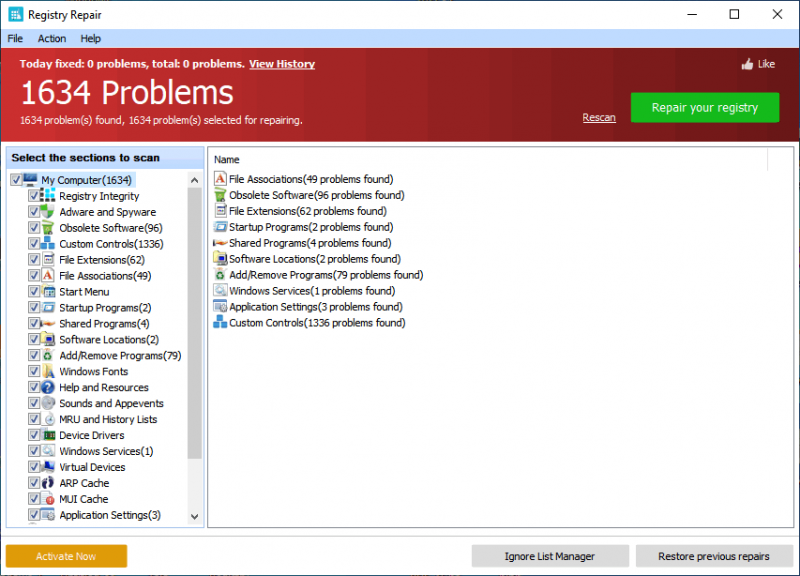Click the Windows Services icon in results list
The image size is (800, 576).
pos(221,291)
